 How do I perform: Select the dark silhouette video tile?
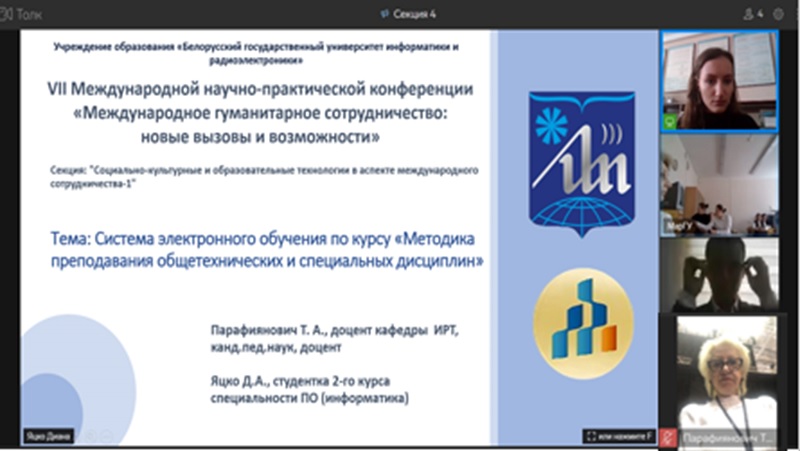pos(719,274)
